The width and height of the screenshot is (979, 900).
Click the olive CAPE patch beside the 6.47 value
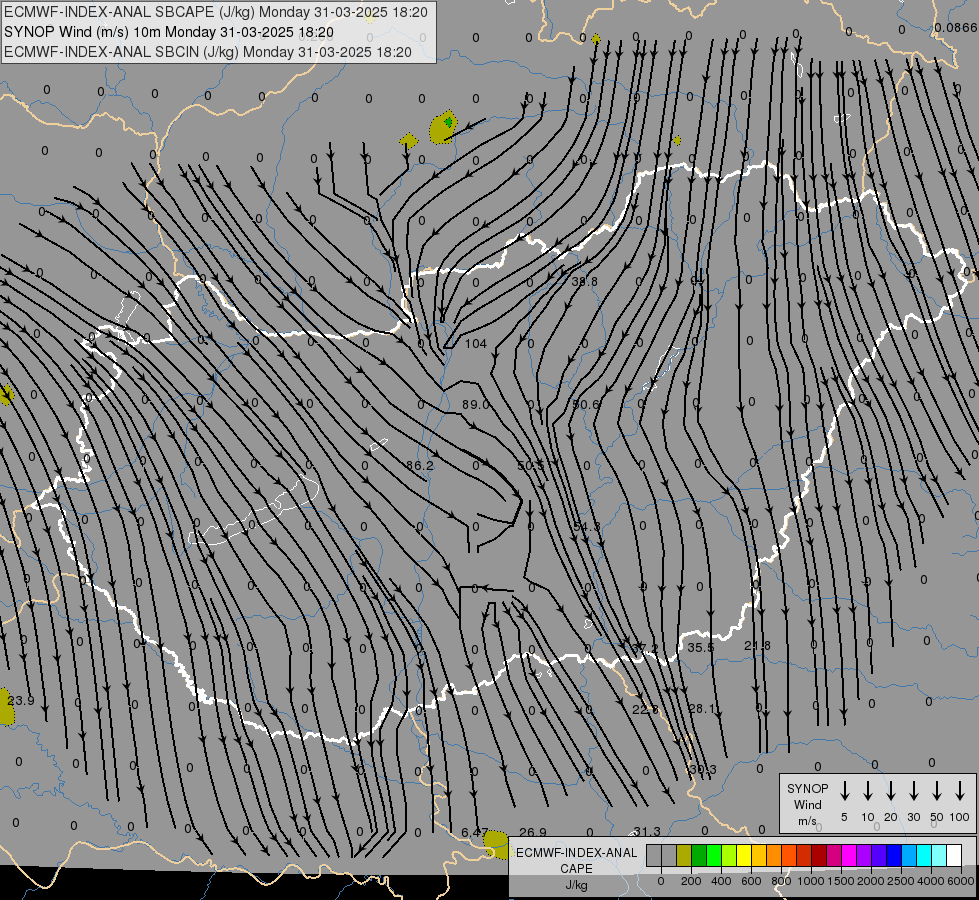click(497, 844)
